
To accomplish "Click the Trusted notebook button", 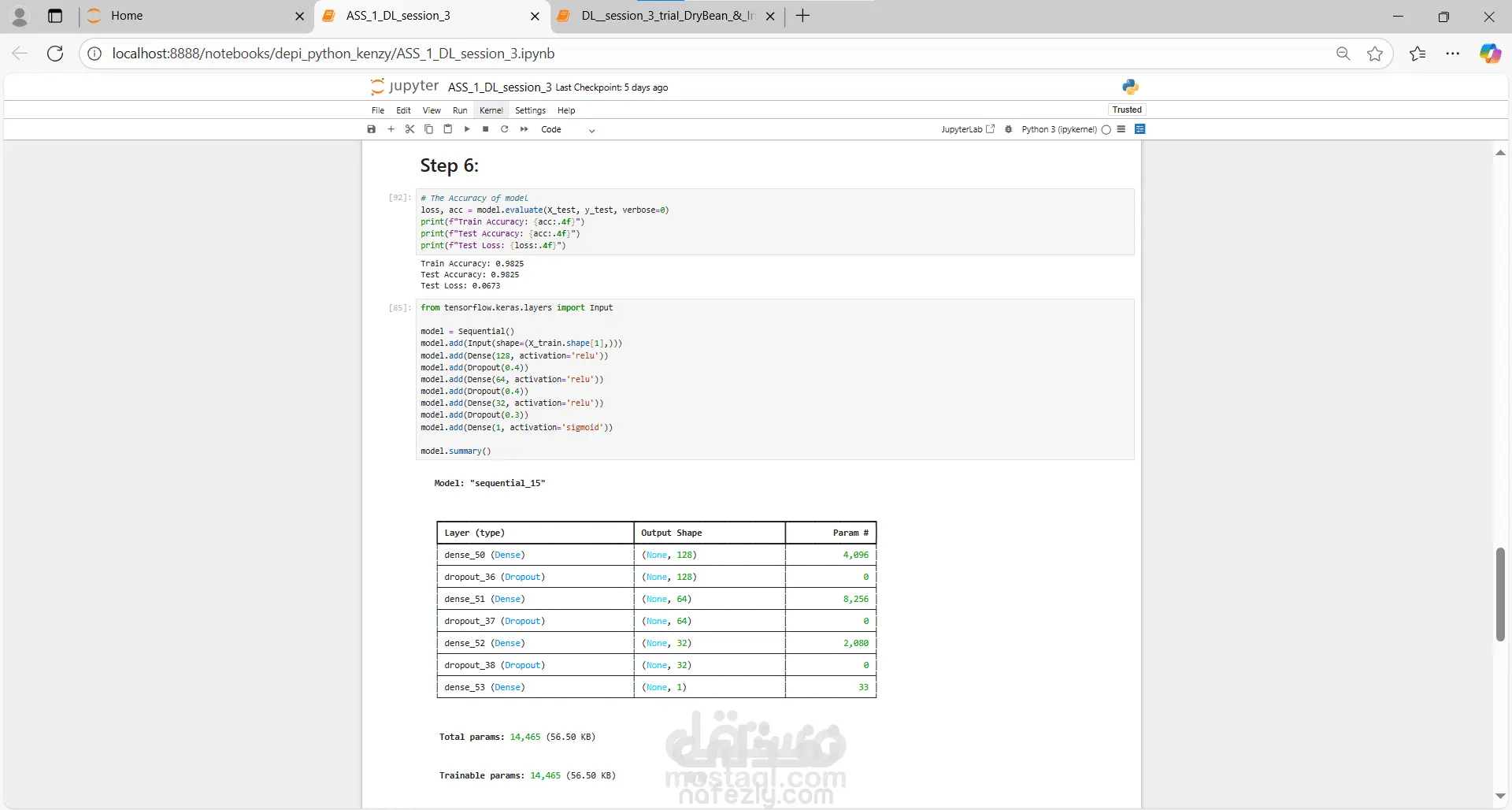I will pyautogui.click(x=1127, y=110).
